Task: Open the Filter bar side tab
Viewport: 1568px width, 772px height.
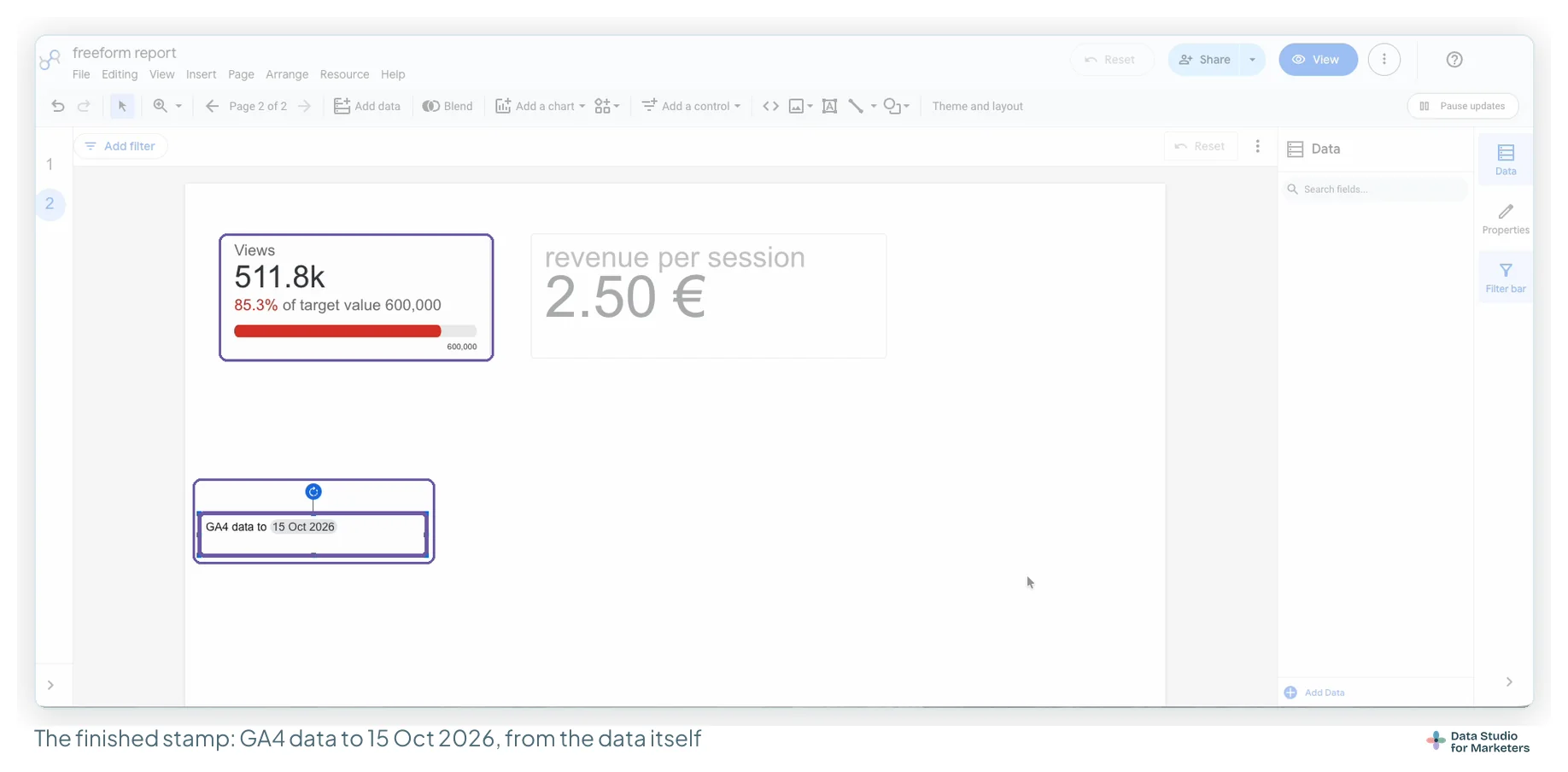Action: (1506, 278)
